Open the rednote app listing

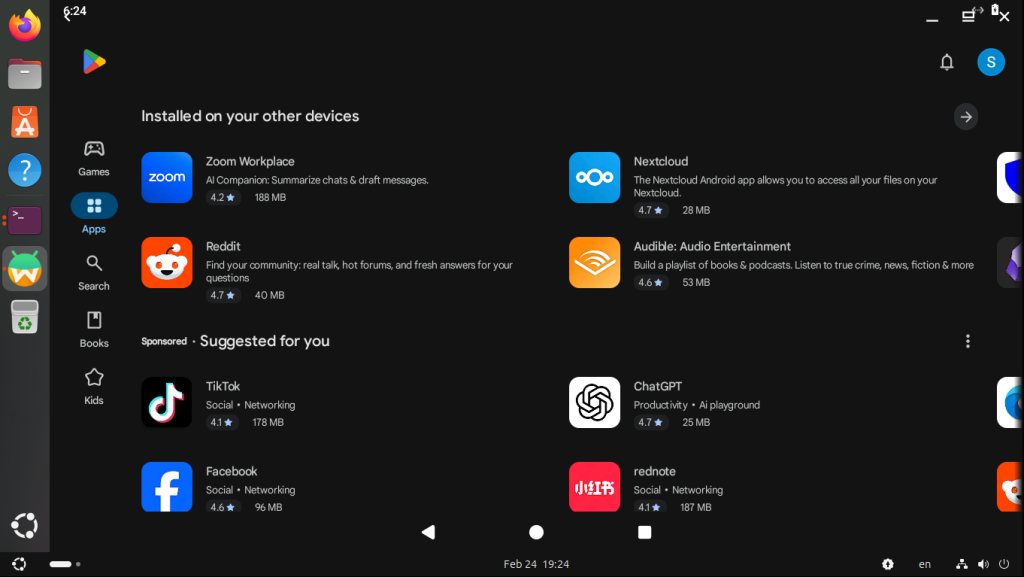click(655, 471)
